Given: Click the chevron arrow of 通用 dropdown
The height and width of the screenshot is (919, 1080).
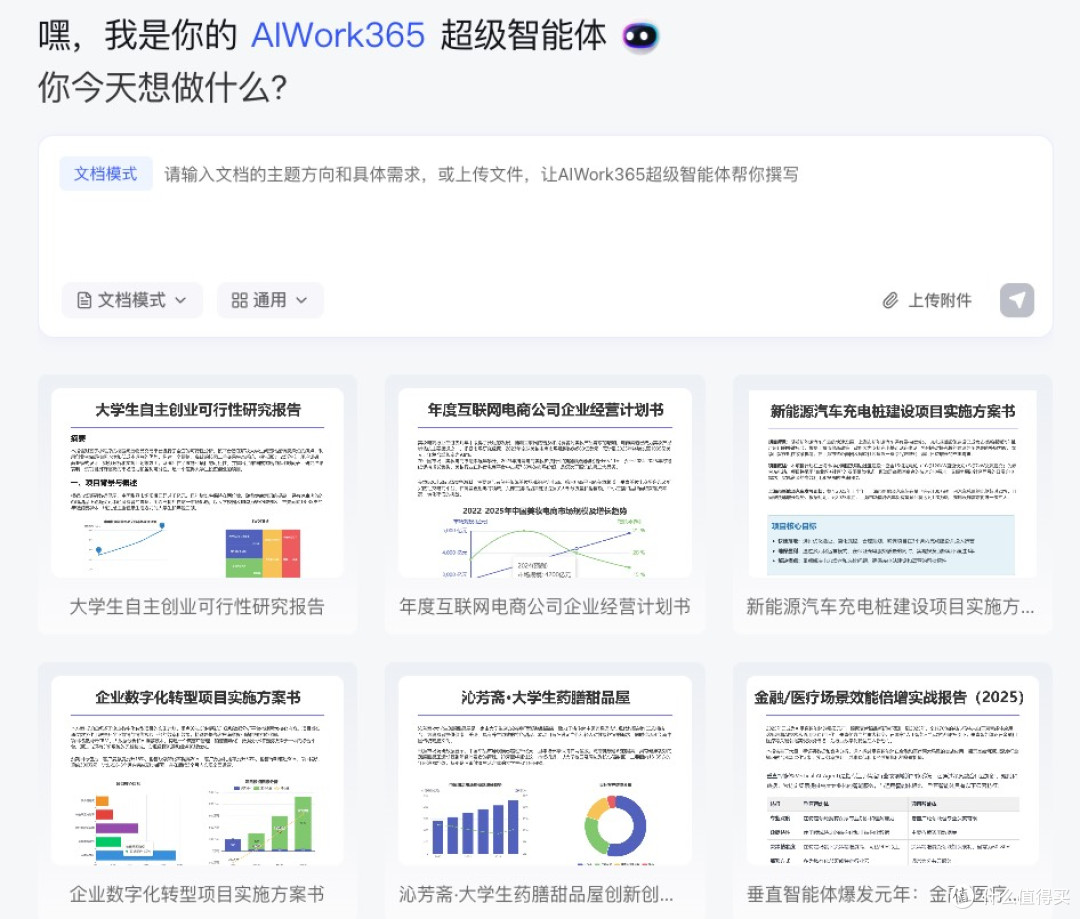Looking at the screenshot, I should (302, 300).
